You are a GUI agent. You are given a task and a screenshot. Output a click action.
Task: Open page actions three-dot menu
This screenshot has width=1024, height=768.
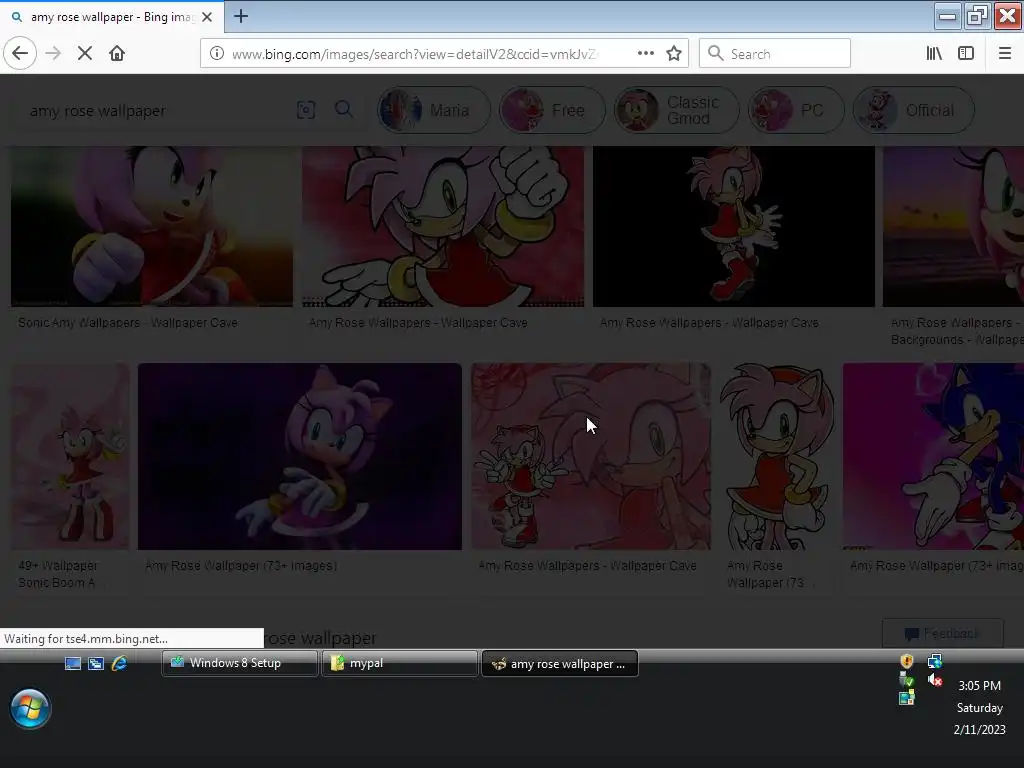[645, 54]
